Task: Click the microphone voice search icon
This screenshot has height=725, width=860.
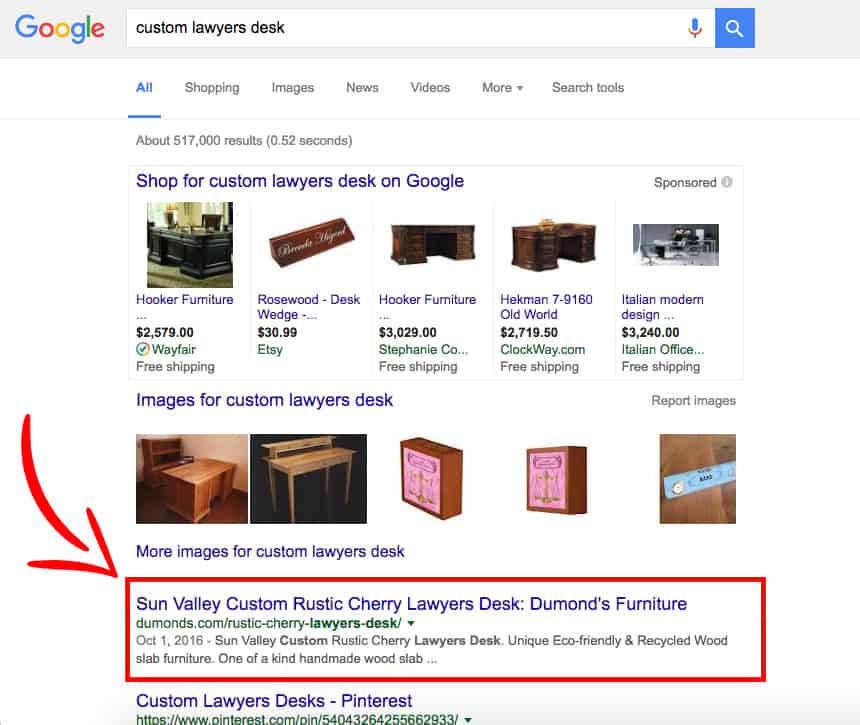Action: (x=694, y=28)
